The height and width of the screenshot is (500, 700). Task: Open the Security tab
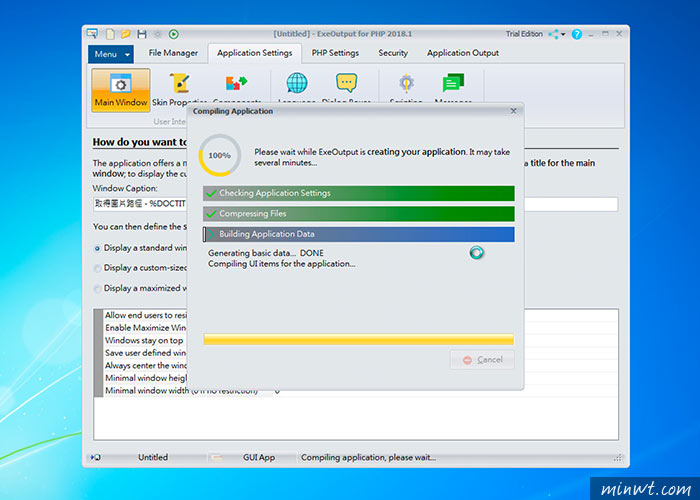(x=393, y=53)
